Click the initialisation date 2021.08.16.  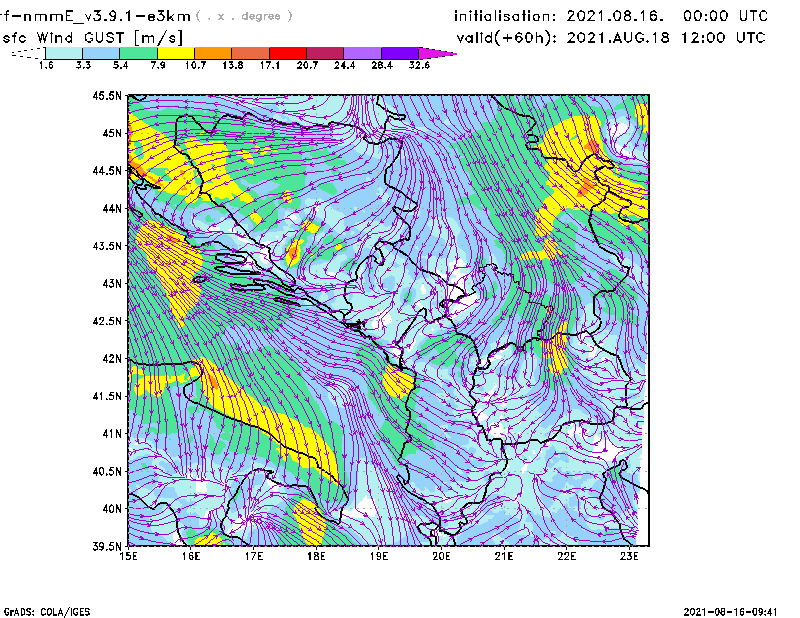click(615, 16)
